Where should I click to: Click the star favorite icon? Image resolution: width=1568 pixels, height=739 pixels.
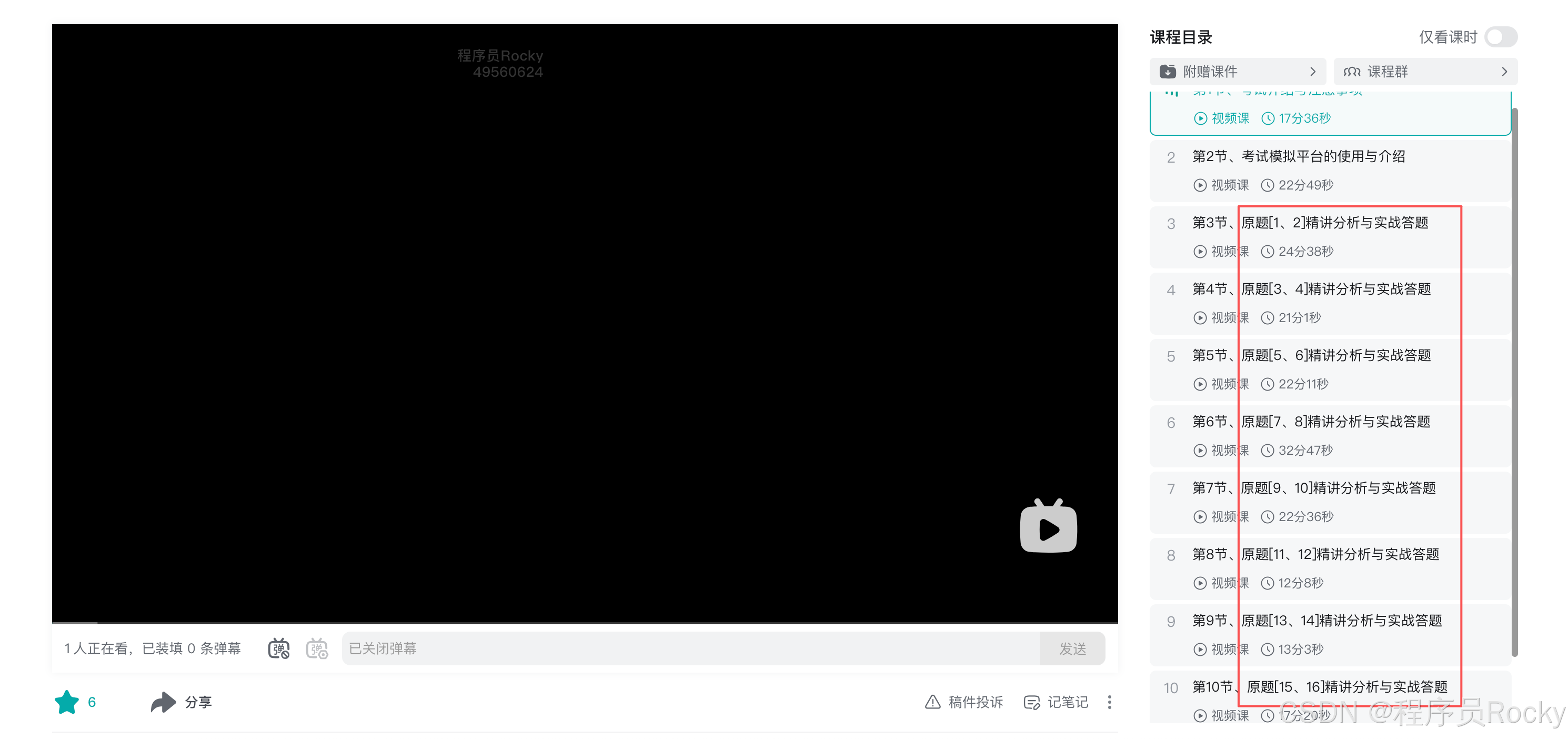coord(67,702)
